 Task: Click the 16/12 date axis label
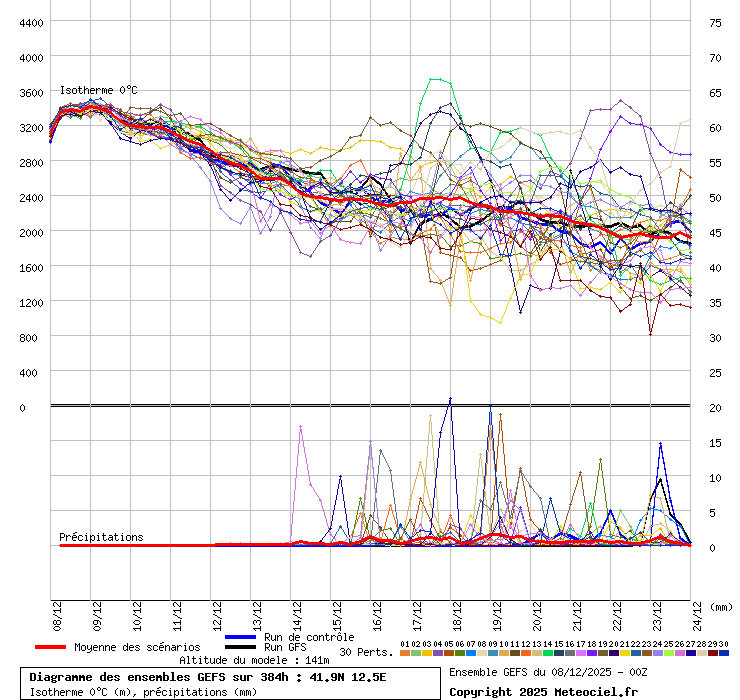[377, 612]
